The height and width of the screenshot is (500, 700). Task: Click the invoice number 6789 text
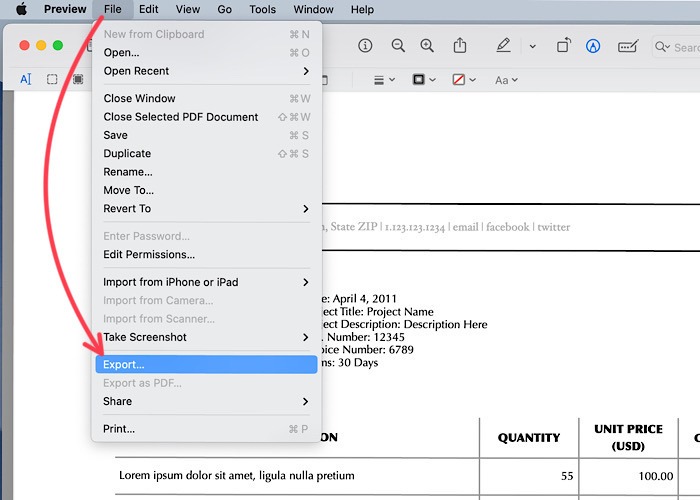401,350
